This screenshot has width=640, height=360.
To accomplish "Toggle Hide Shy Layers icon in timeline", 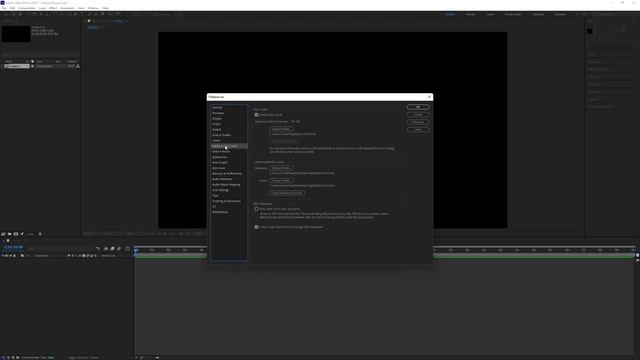I will pos(106,248).
